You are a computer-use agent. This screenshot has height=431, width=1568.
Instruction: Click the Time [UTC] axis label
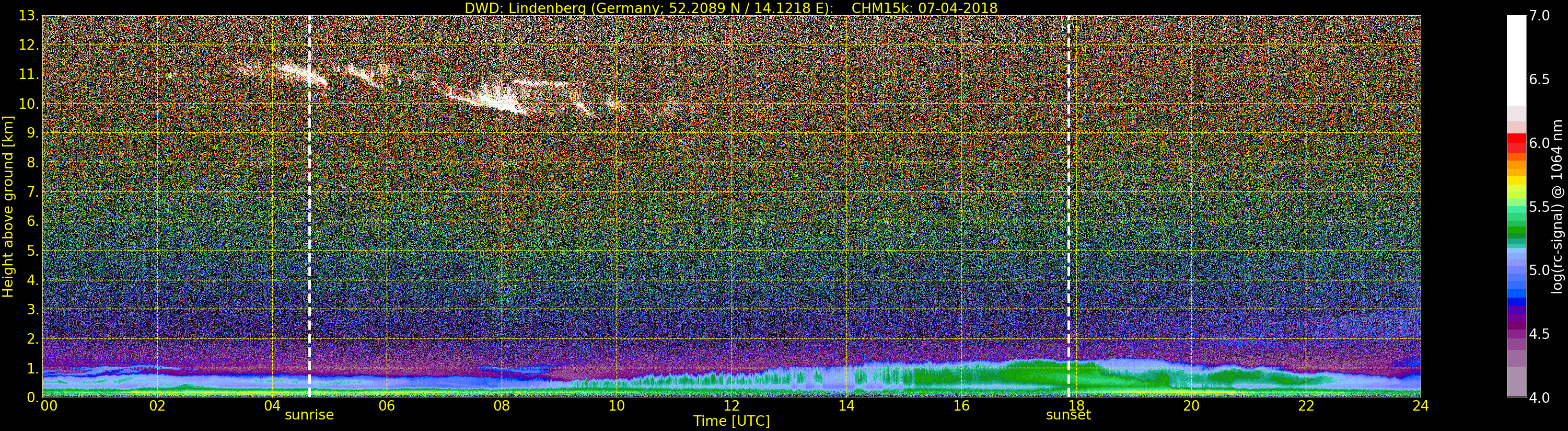(731, 421)
